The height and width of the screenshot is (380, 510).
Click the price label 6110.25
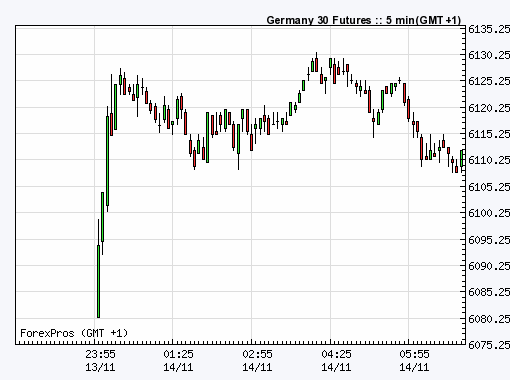[489, 160]
